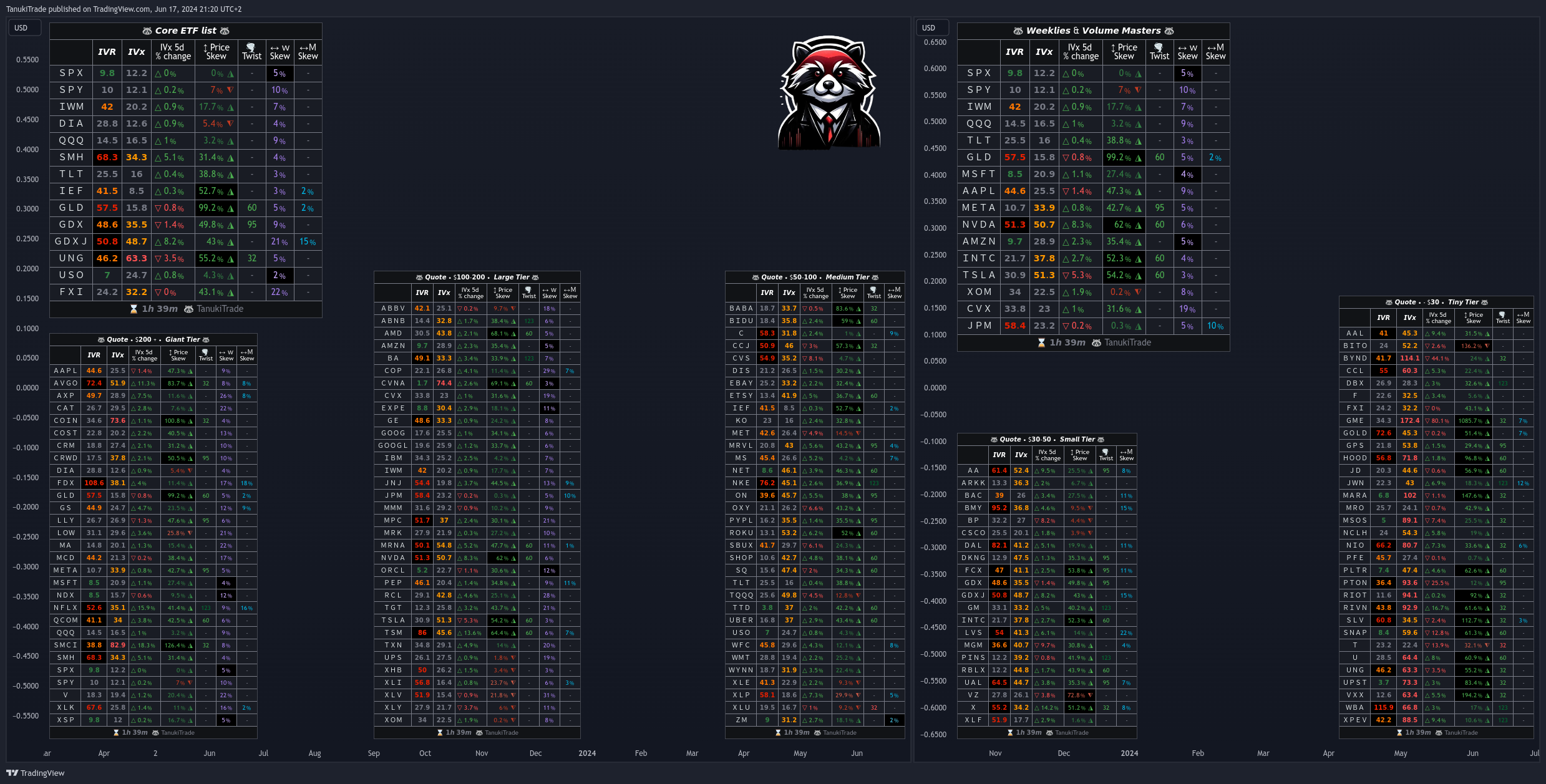The width and height of the screenshot is (1546, 784).
Task: Click IVR value 57.5 for GLD in Weeklies table
Action: point(1014,157)
